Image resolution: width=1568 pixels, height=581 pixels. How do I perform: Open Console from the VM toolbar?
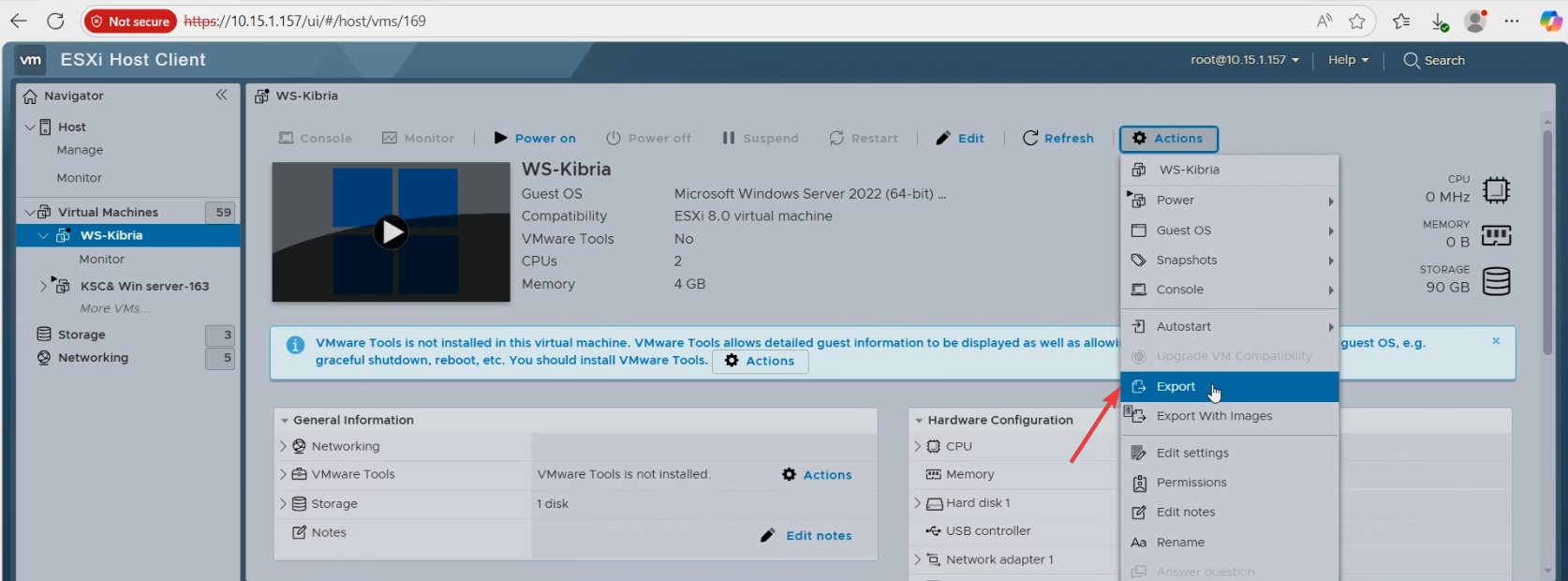316,138
